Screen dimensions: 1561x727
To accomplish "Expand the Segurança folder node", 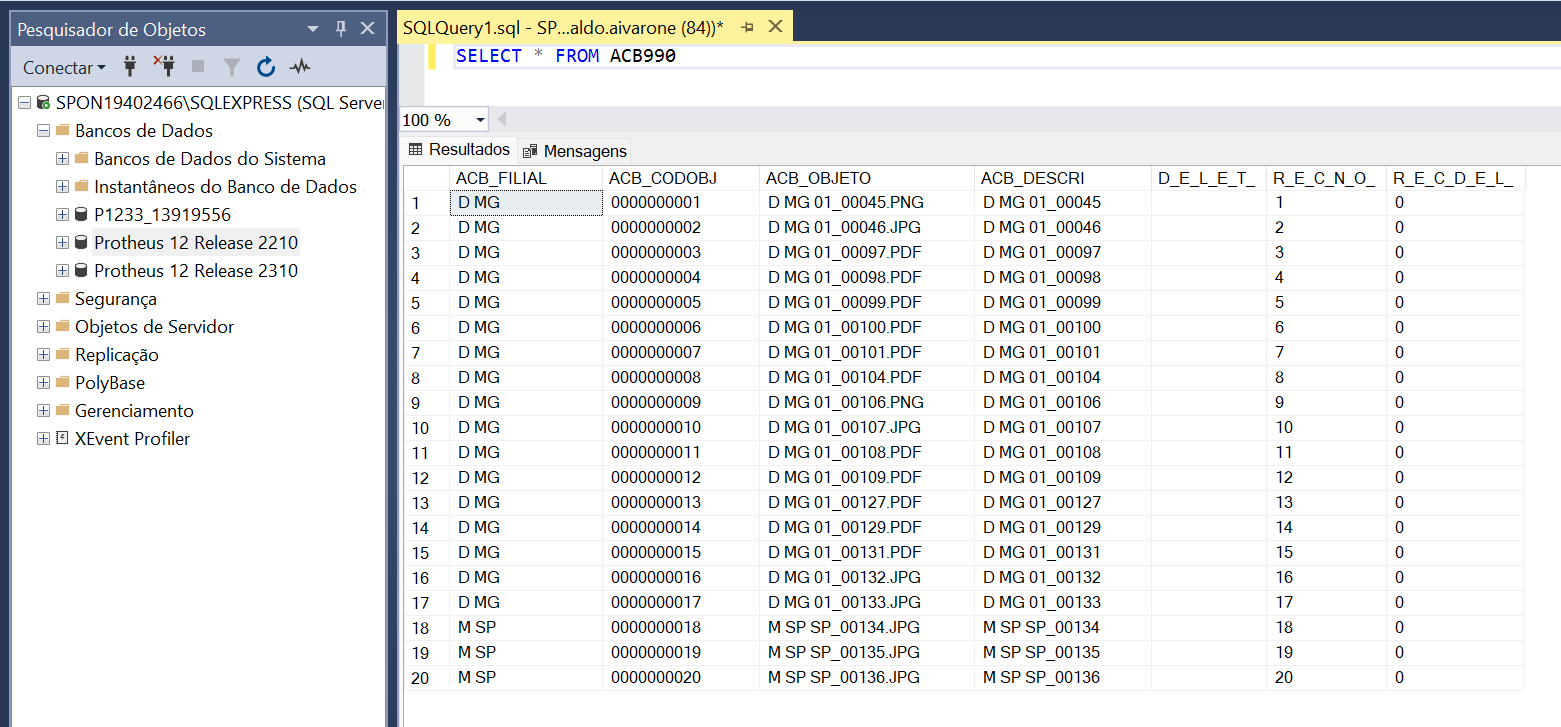I will pyautogui.click(x=43, y=299).
